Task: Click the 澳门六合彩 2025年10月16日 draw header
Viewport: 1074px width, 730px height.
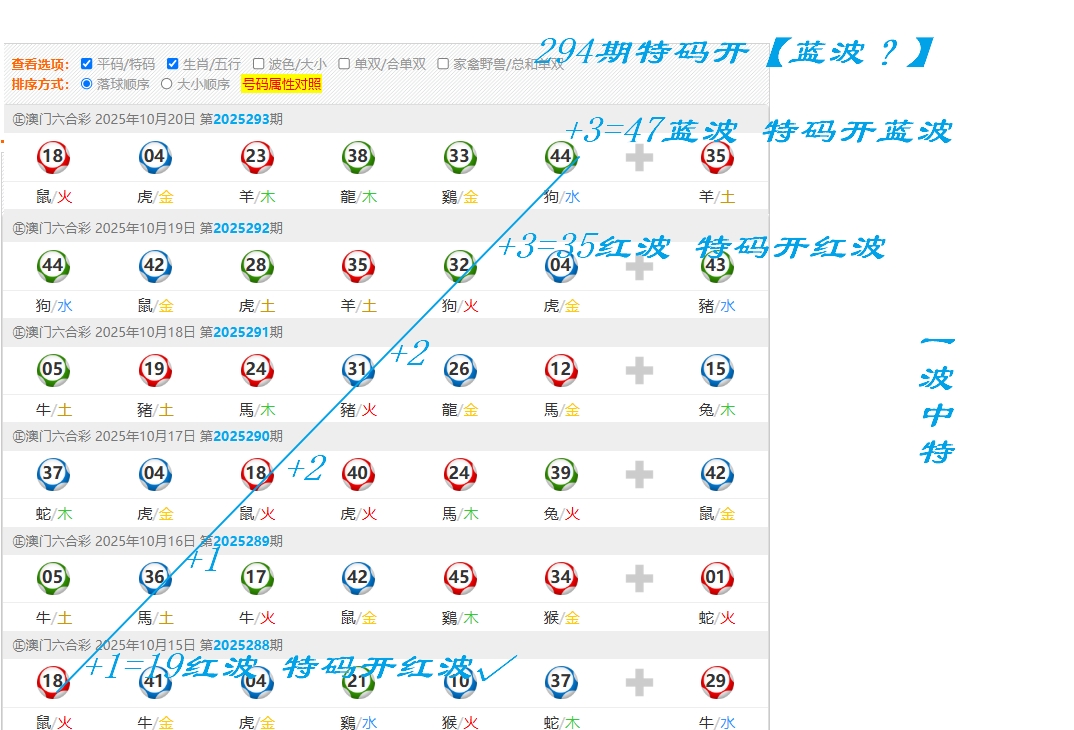Action: point(147,541)
